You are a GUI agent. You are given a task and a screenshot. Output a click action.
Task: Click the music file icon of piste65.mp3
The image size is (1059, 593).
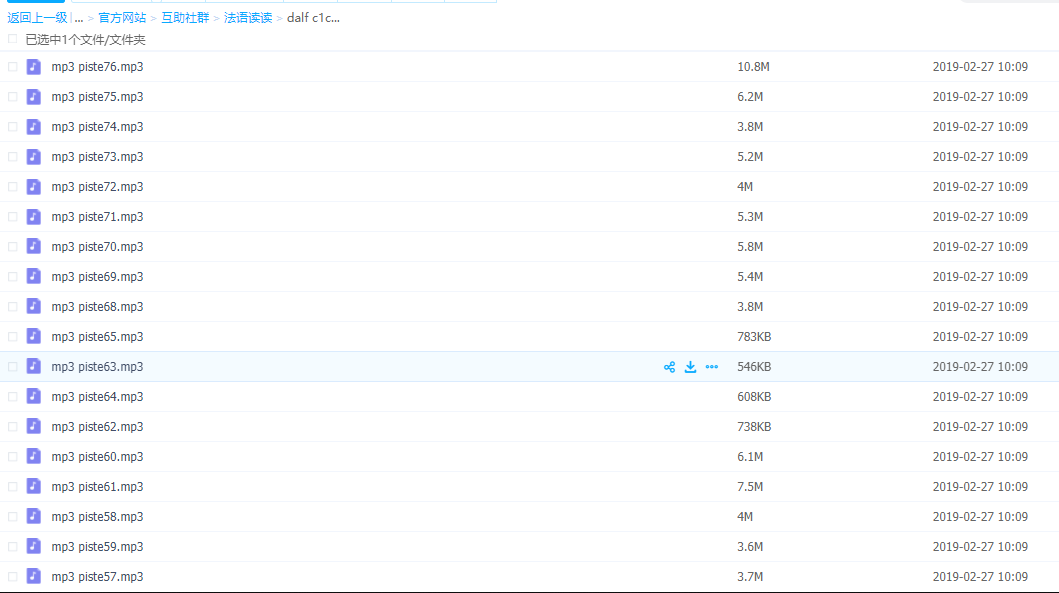click(x=34, y=336)
